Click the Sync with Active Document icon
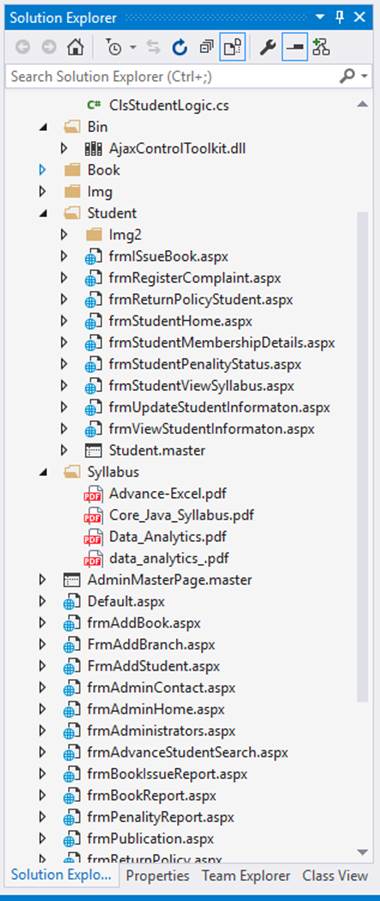 click(x=153, y=48)
